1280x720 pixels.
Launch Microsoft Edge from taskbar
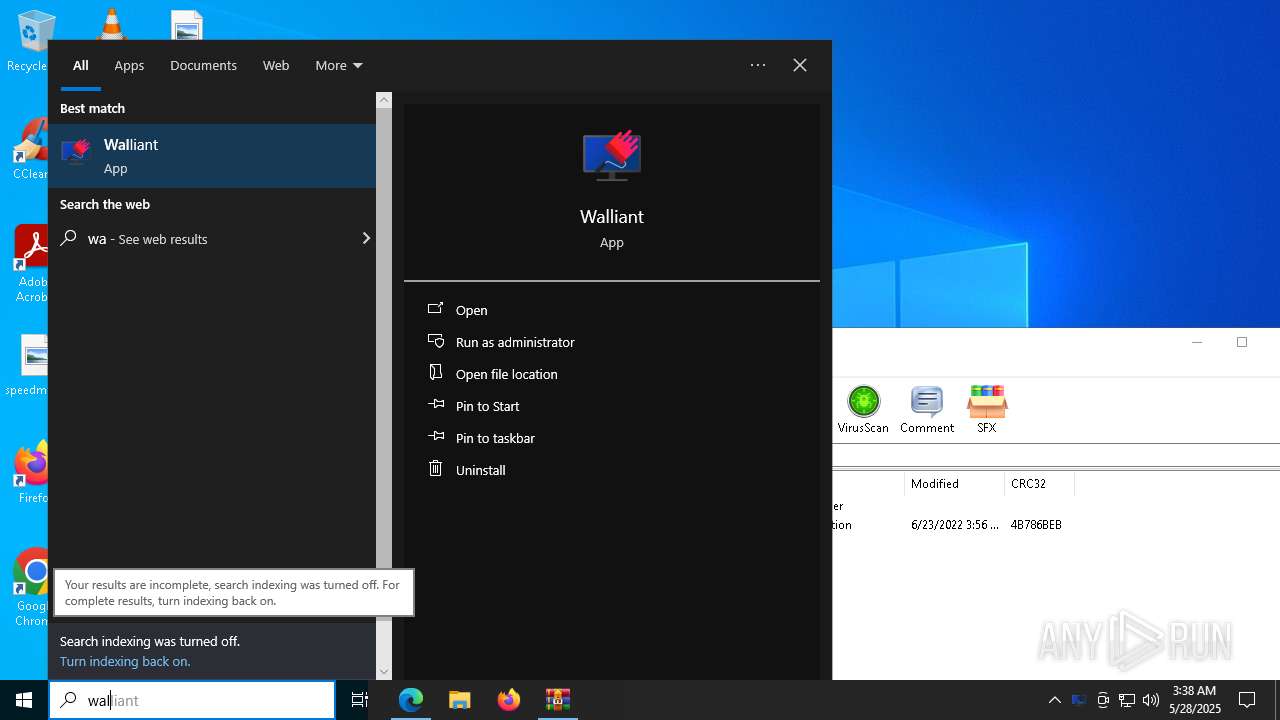(x=411, y=700)
